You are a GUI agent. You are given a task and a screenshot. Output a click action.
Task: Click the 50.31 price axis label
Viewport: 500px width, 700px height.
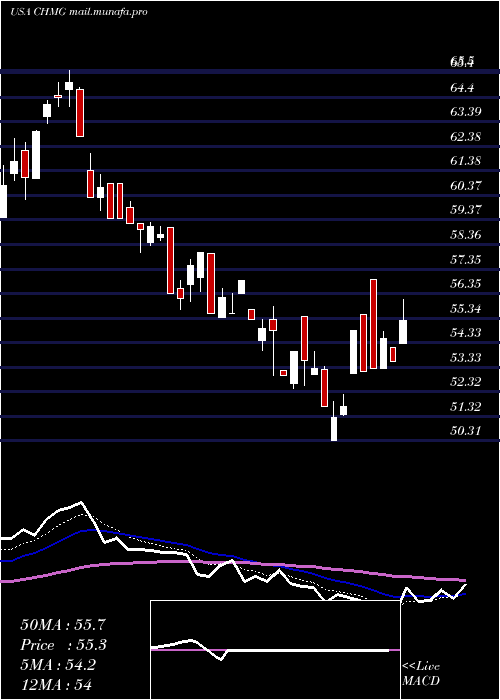(465, 431)
